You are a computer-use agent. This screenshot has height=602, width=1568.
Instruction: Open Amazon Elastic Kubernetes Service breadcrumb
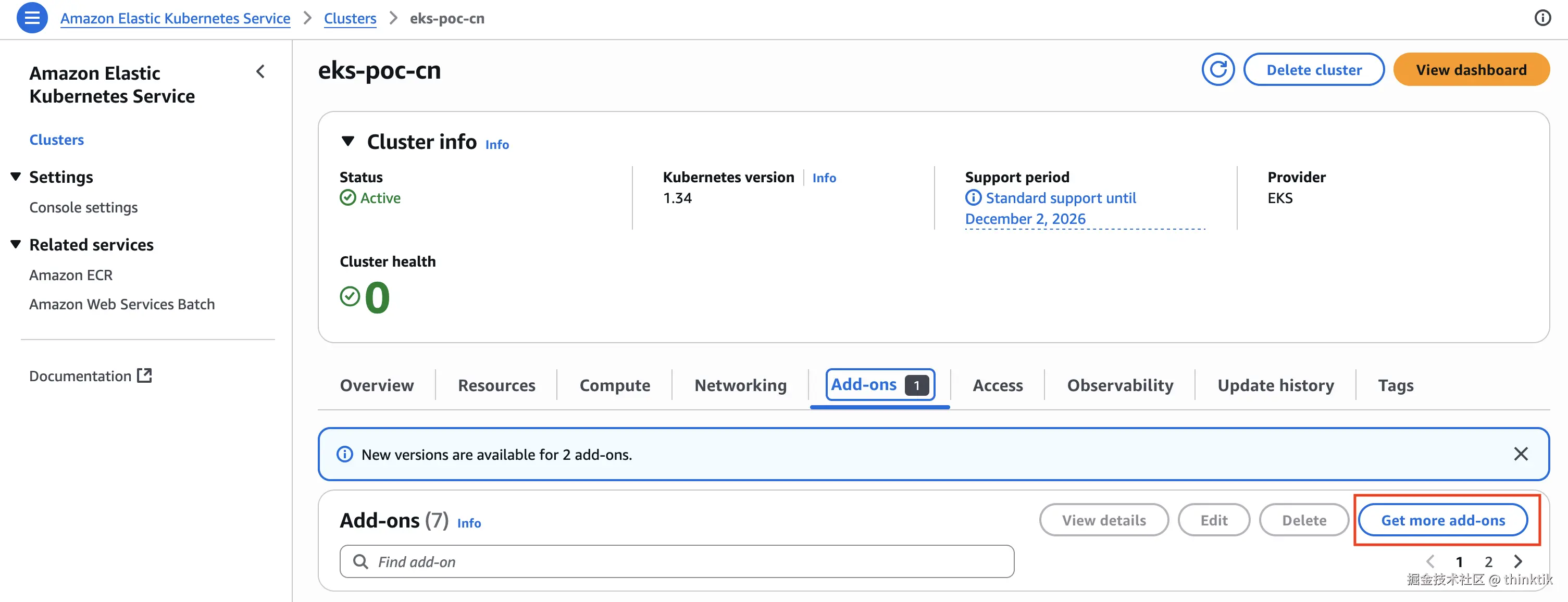pos(176,18)
